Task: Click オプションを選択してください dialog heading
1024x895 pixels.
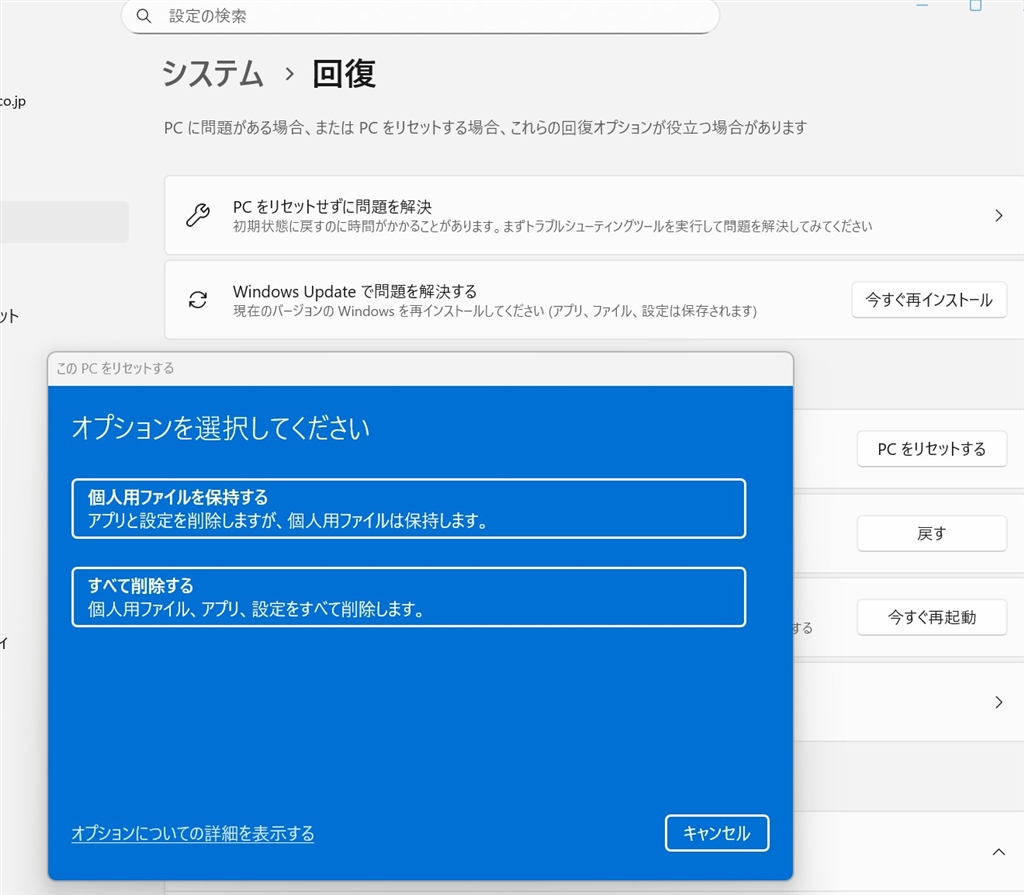Action: 221,428
